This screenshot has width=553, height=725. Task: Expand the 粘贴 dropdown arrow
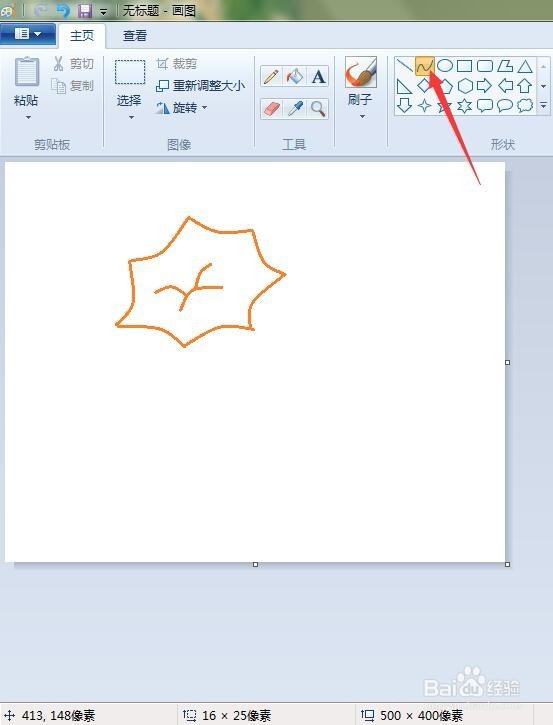point(28,118)
